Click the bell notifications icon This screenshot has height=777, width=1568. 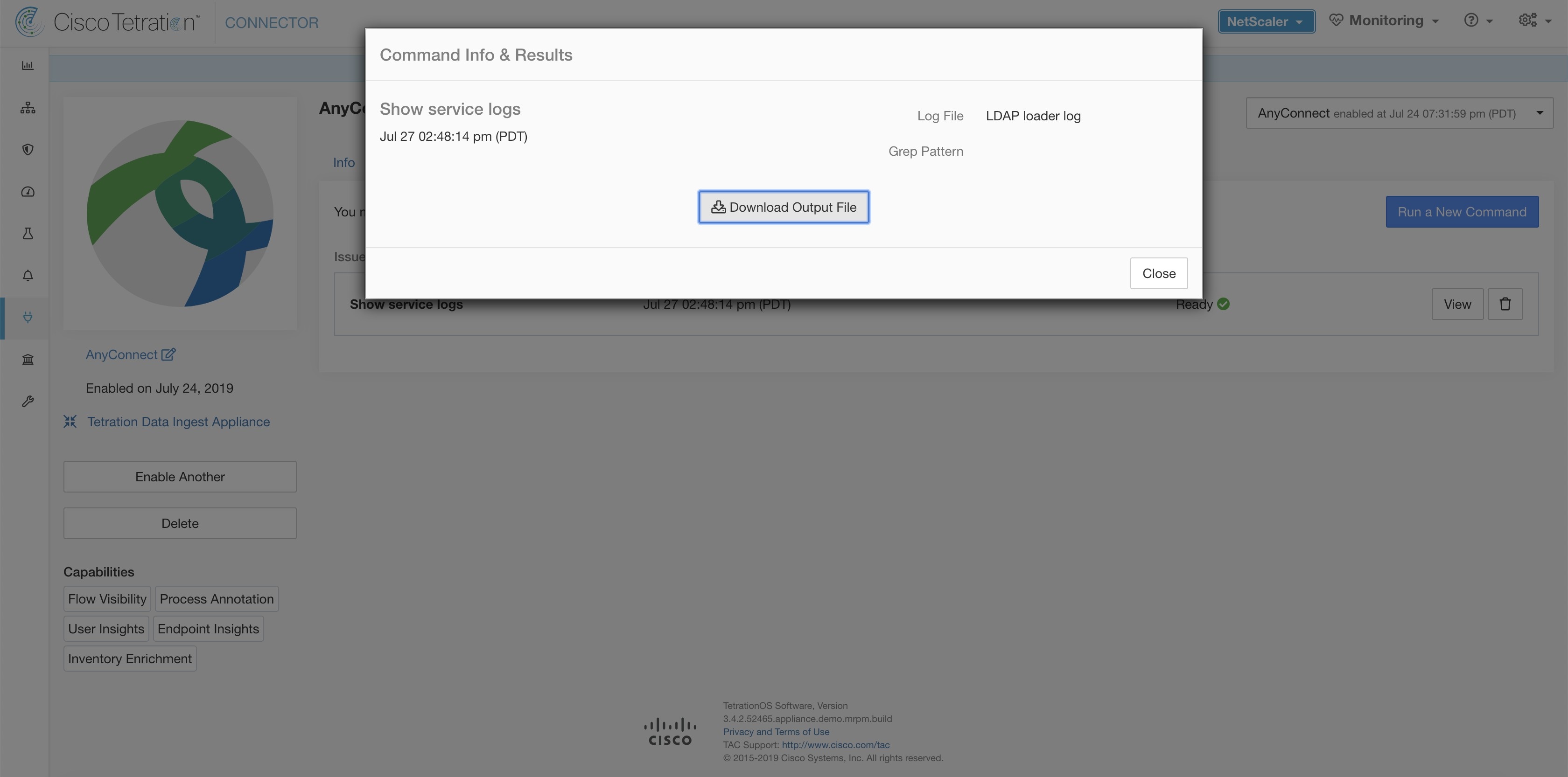pos(27,276)
